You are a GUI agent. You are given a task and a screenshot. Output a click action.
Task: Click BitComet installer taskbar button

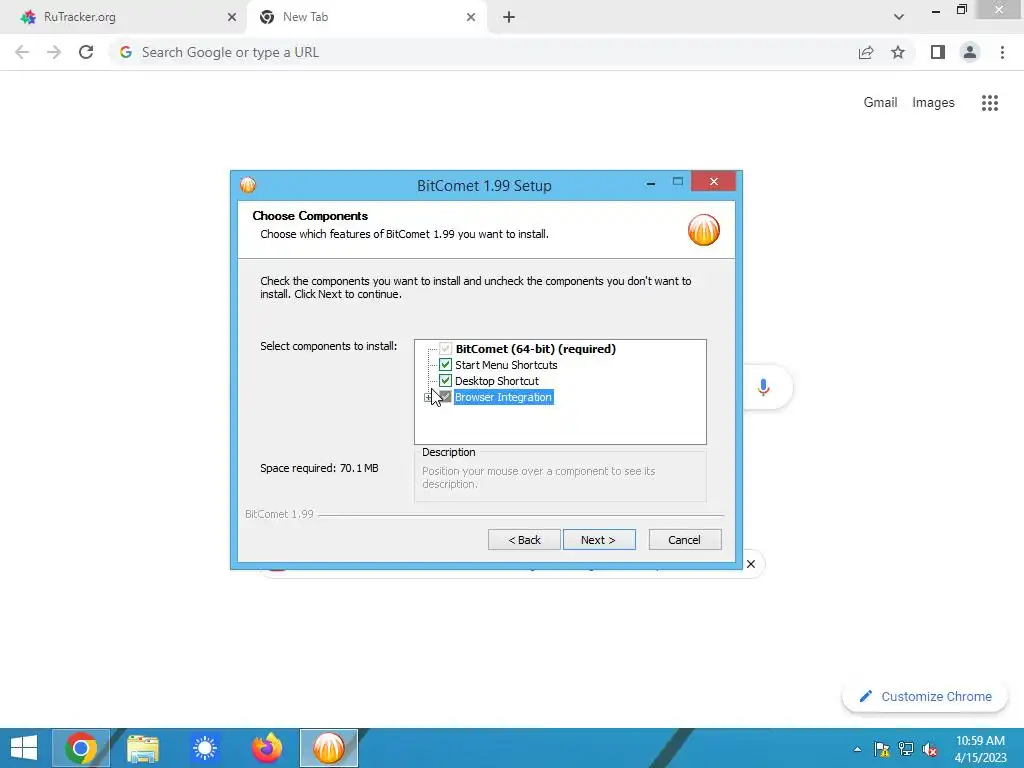pos(328,748)
